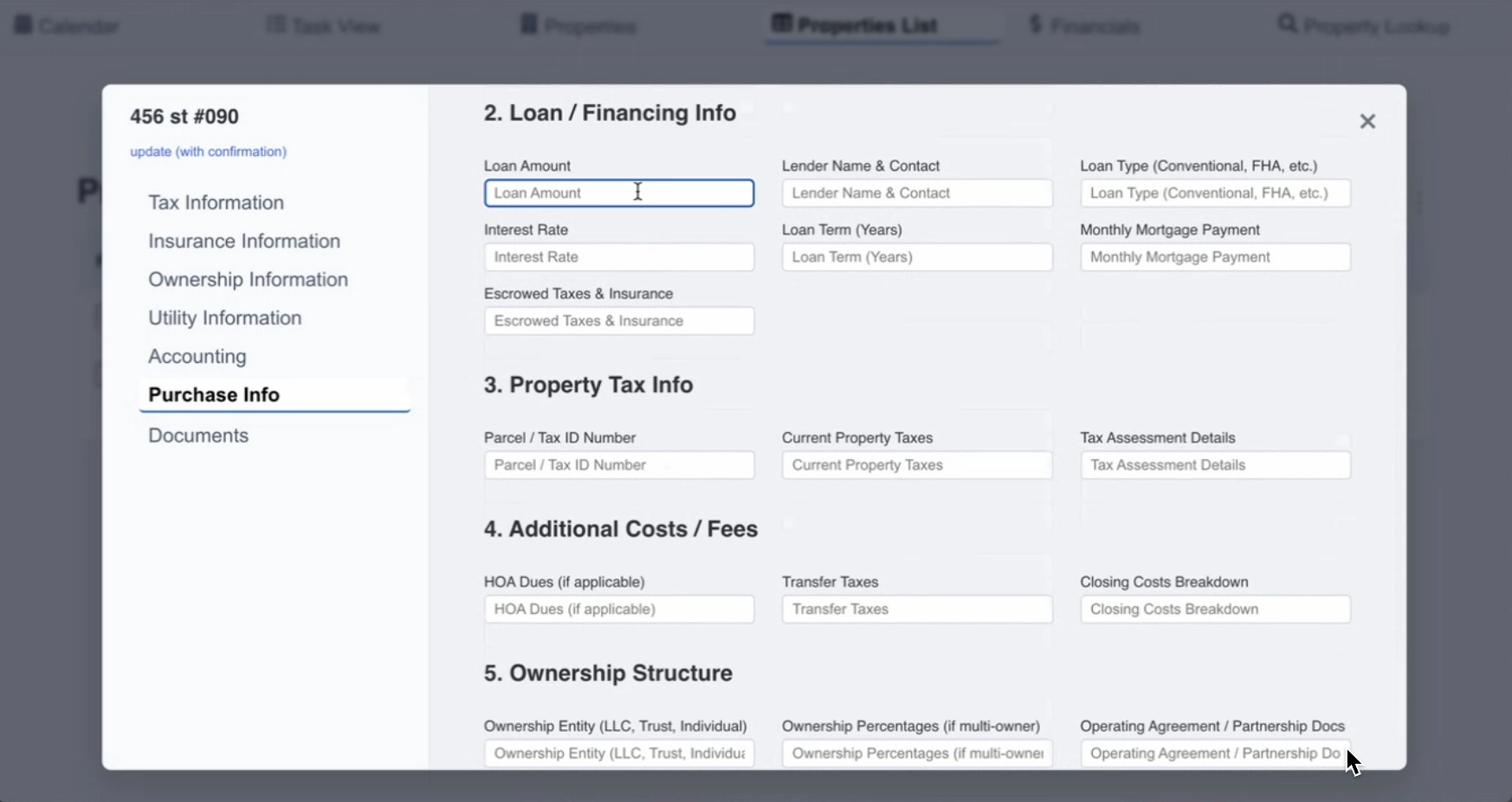Screen dimensions: 1512x802
Task: Focus the Interest Rate field
Action: (619, 257)
